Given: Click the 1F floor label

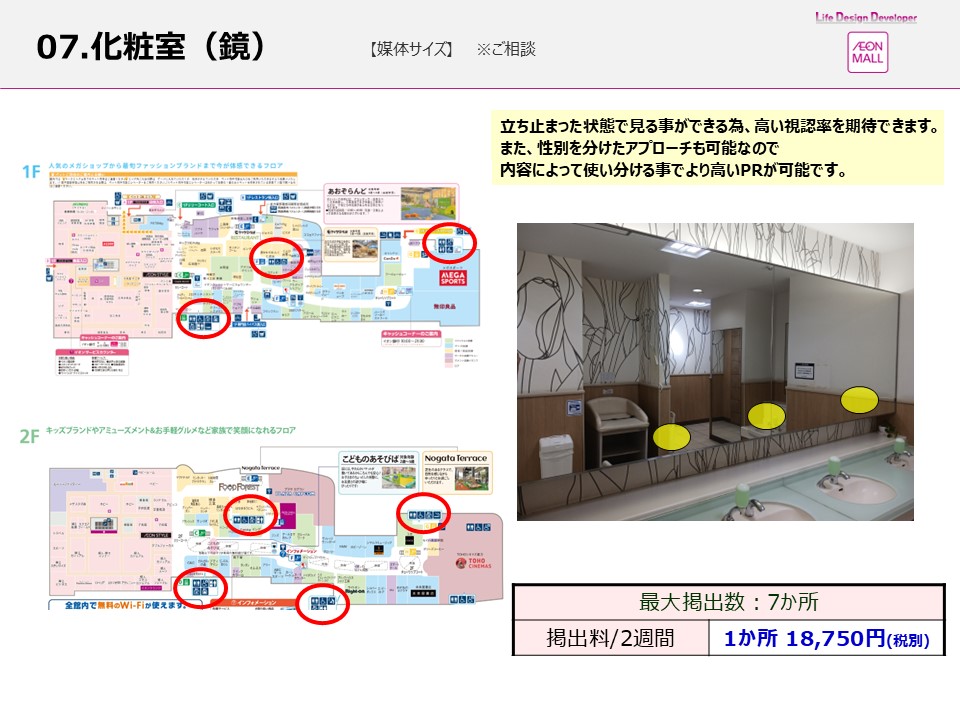Looking at the screenshot, I should [31, 172].
